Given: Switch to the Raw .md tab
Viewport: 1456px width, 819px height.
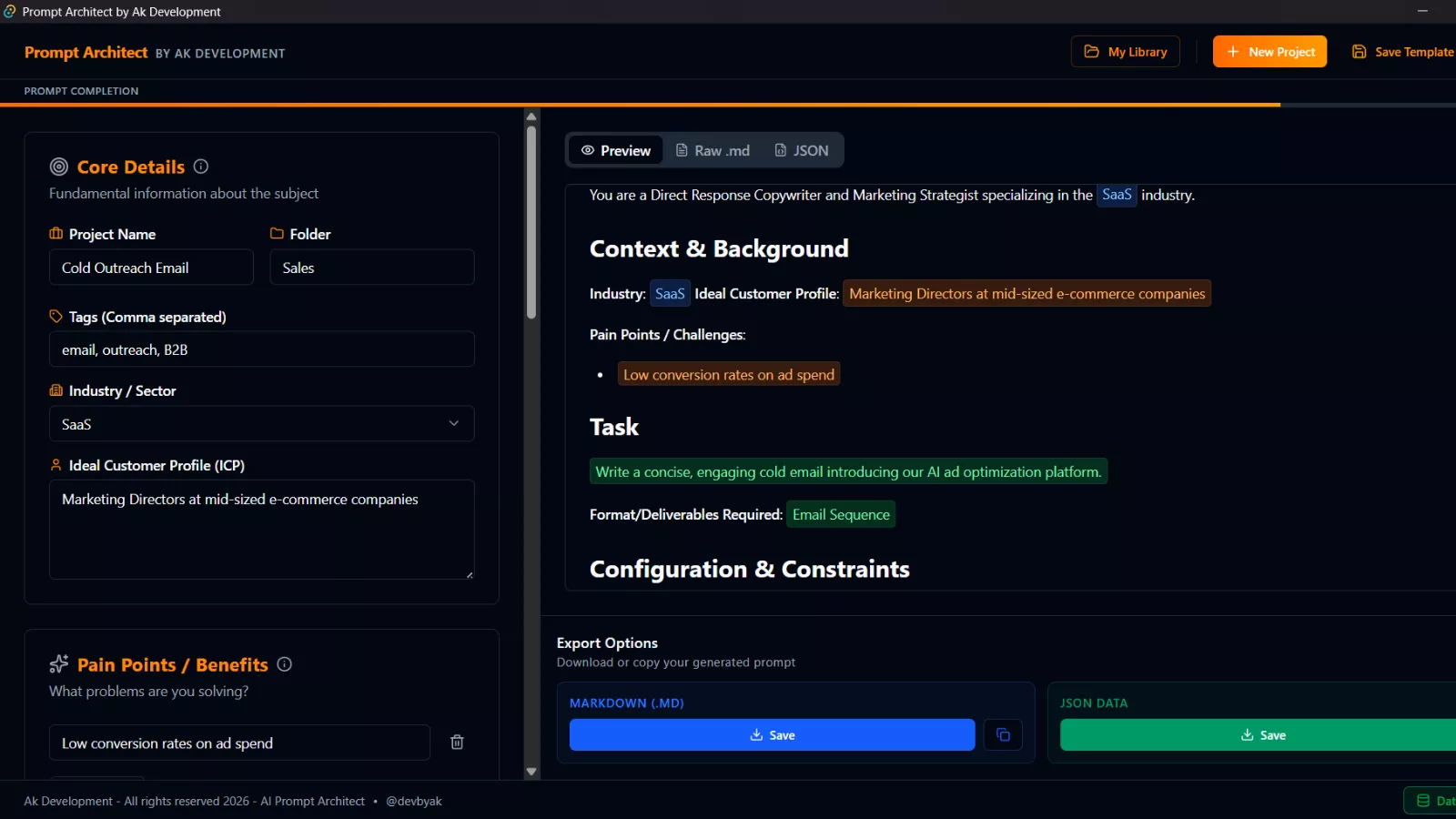Looking at the screenshot, I should (x=713, y=150).
